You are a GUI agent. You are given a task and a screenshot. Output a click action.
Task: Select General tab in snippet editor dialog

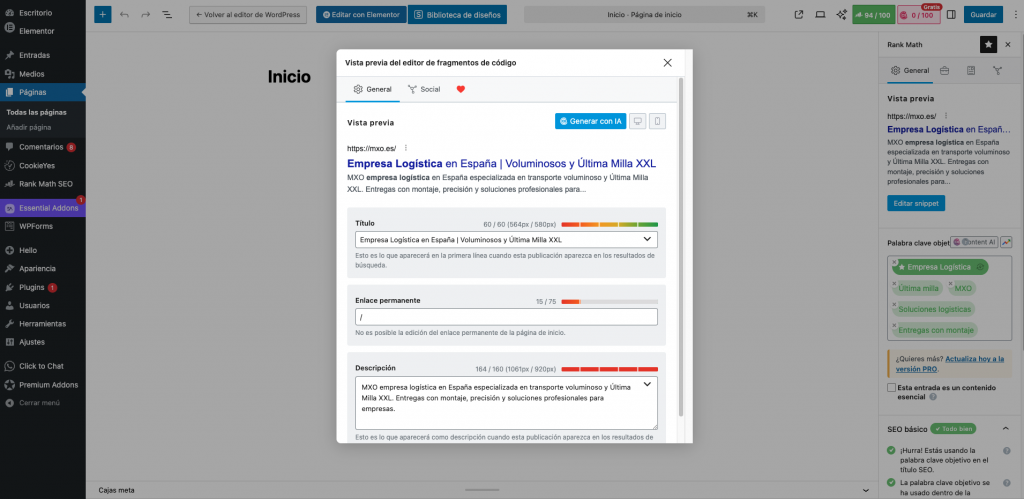click(372, 89)
